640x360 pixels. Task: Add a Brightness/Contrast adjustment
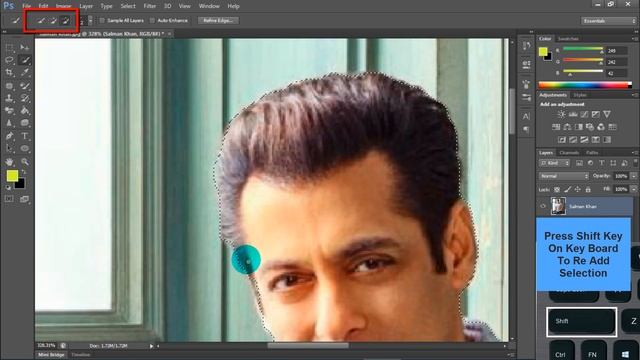click(x=562, y=115)
